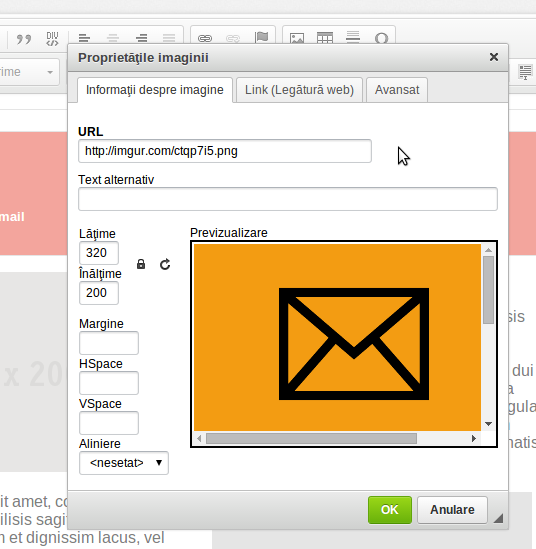Click the envelope preview image

pos(337,338)
